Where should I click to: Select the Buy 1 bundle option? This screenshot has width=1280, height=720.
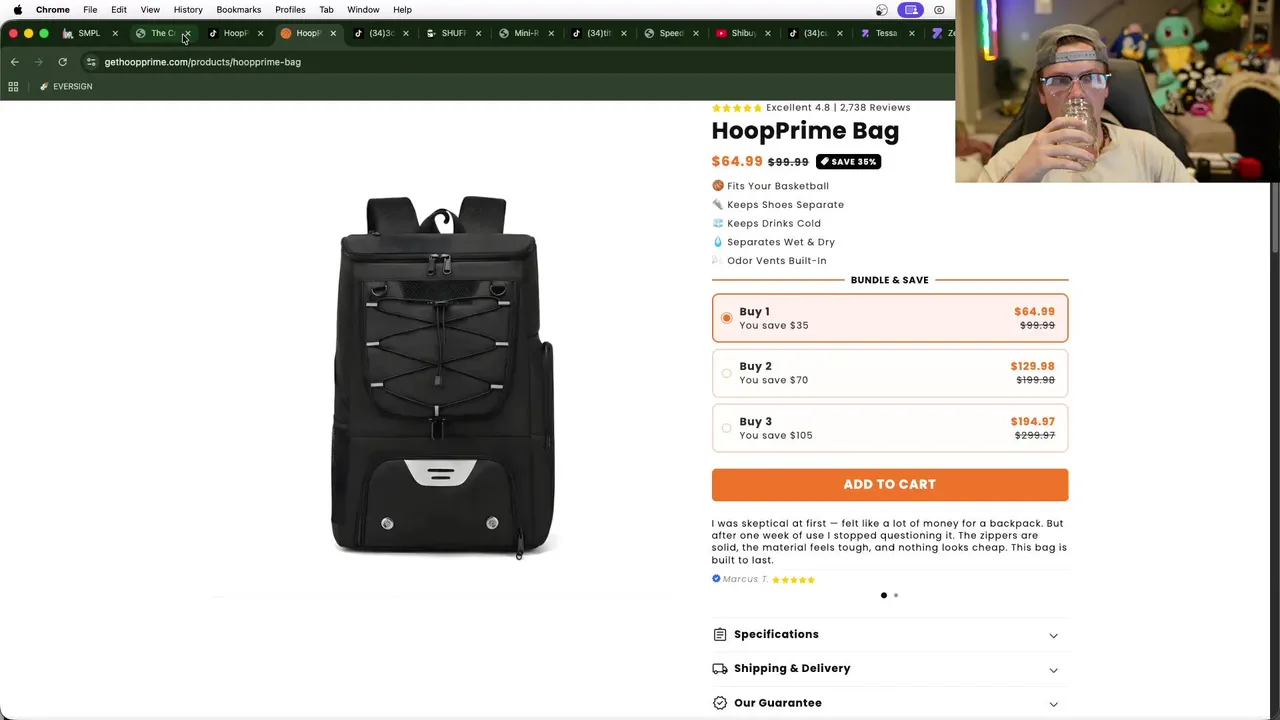coord(889,318)
